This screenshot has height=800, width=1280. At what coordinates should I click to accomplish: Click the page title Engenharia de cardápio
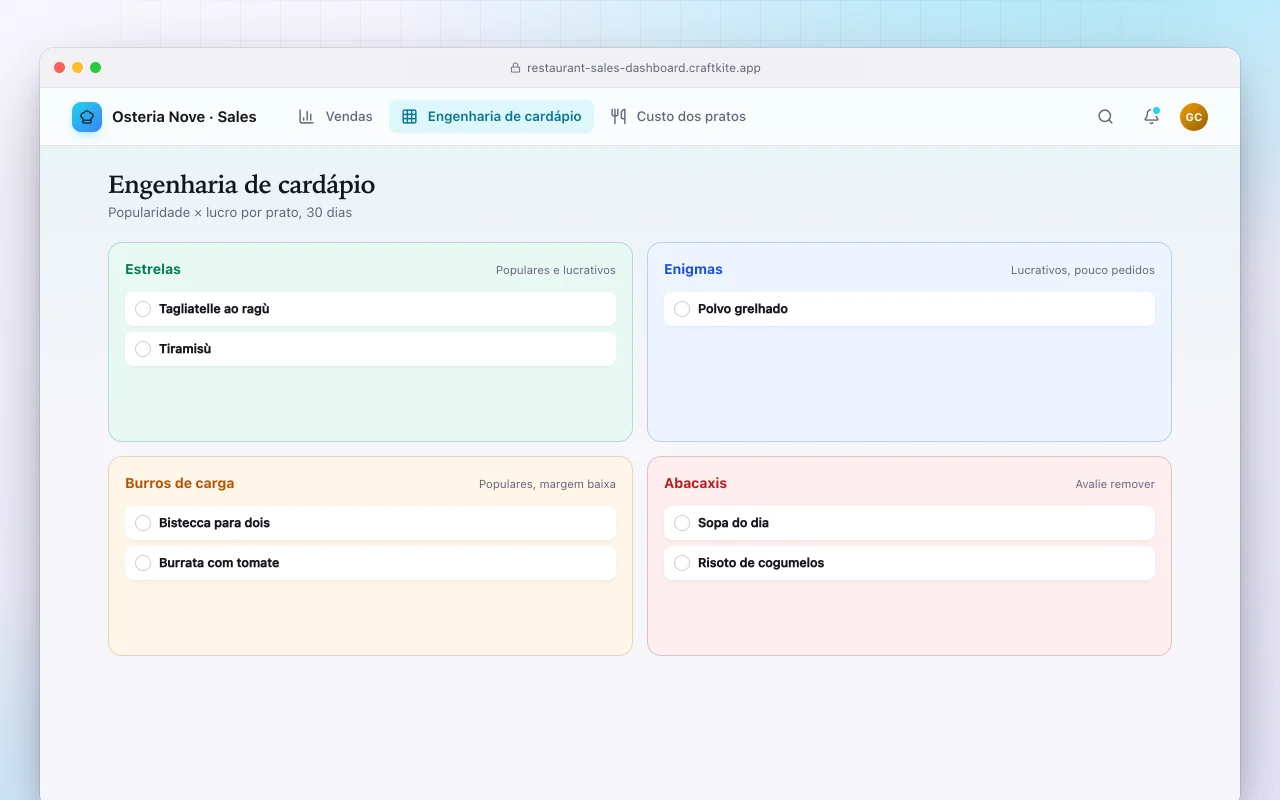pos(242,185)
